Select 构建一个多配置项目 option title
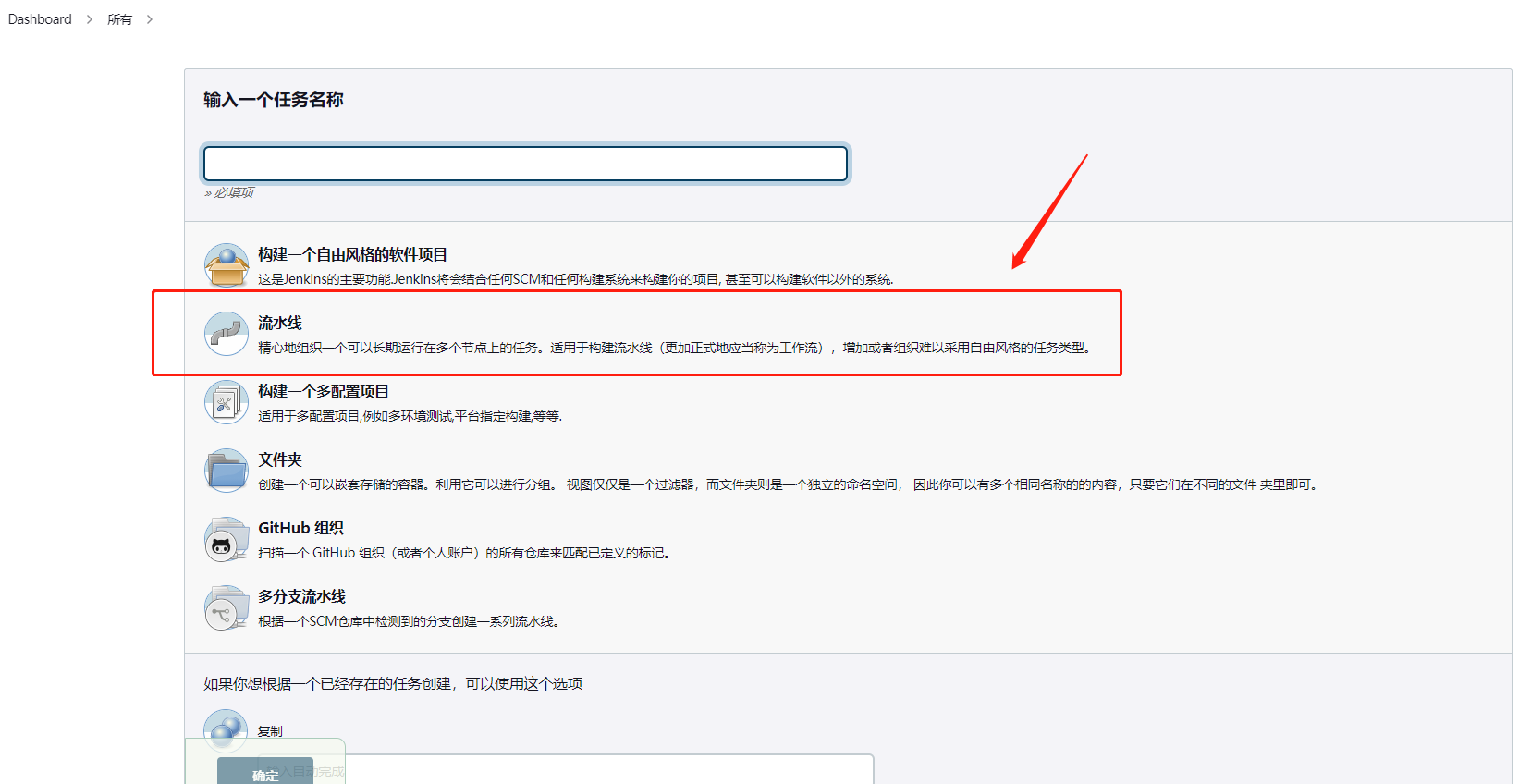The height and width of the screenshot is (784, 1531). (324, 391)
